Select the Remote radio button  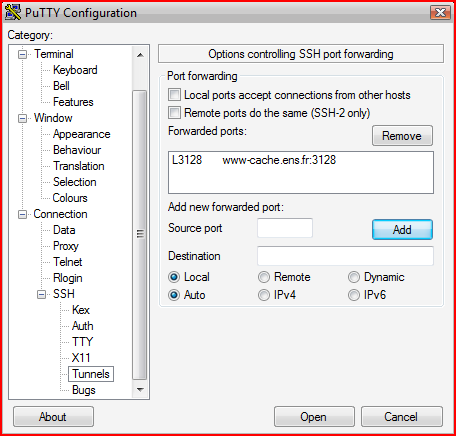point(264,277)
